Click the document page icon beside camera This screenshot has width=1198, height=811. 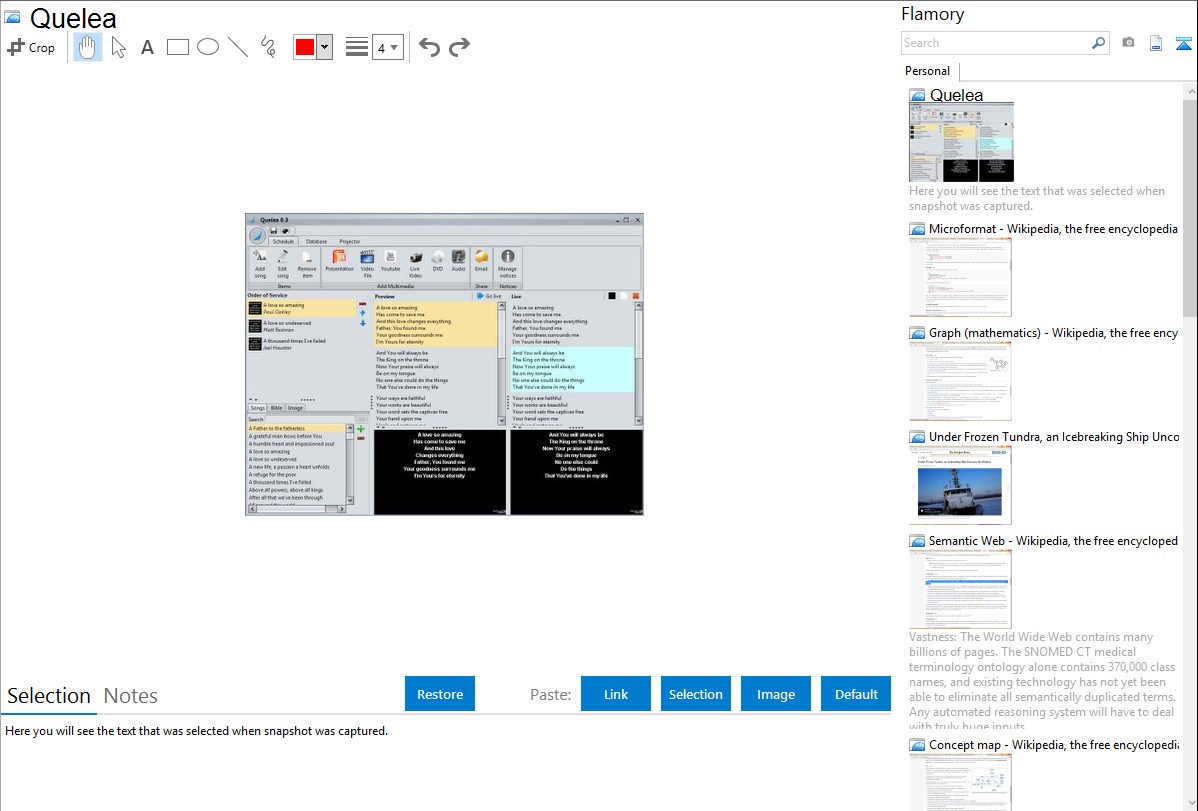pyautogui.click(x=1156, y=43)
